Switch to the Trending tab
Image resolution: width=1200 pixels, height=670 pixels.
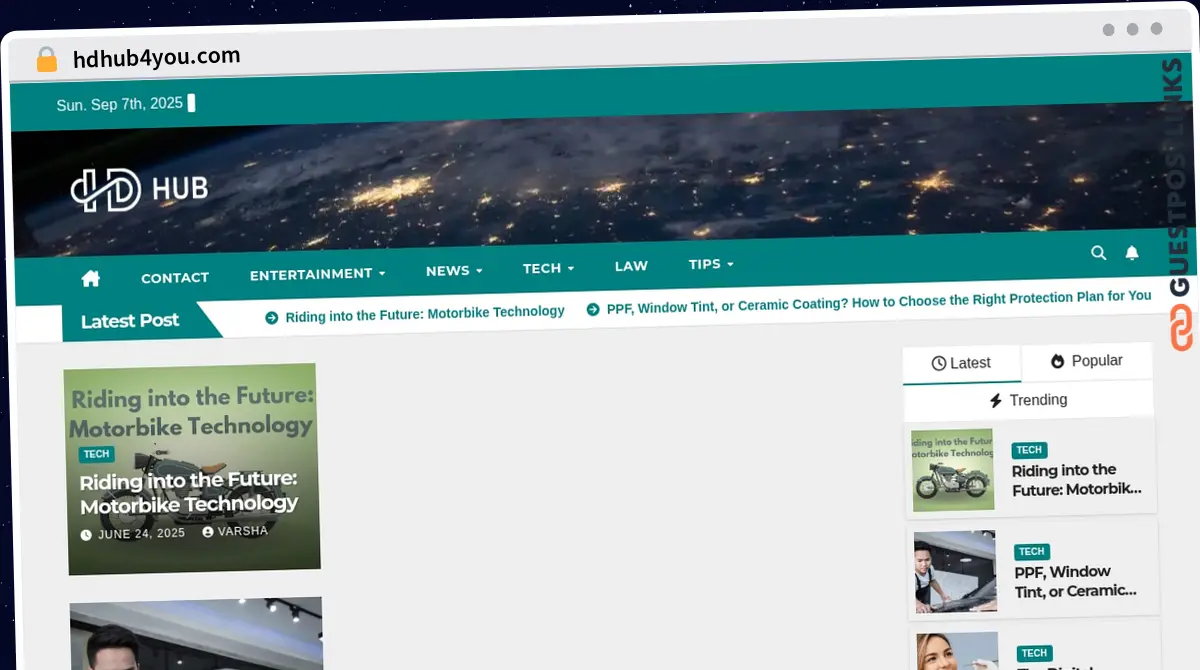point(1028,400)
